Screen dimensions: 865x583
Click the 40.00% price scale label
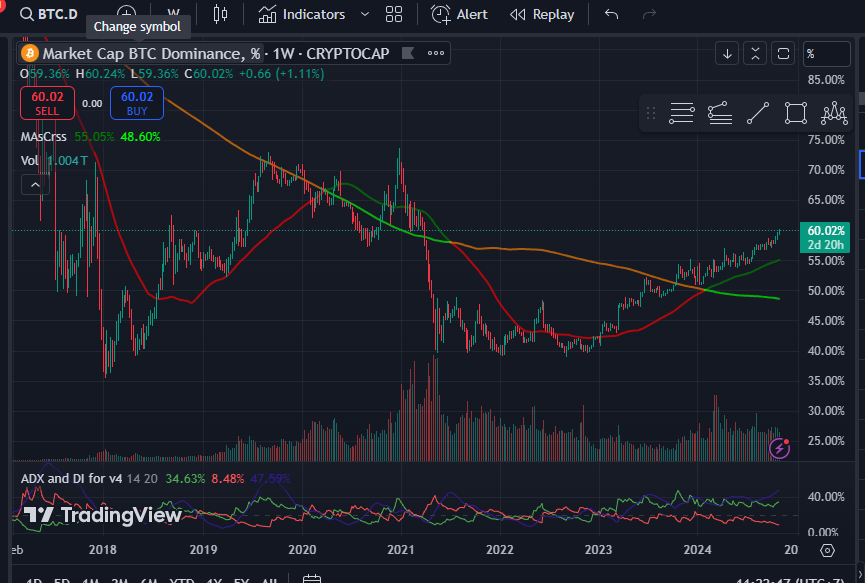coord(826,351)
